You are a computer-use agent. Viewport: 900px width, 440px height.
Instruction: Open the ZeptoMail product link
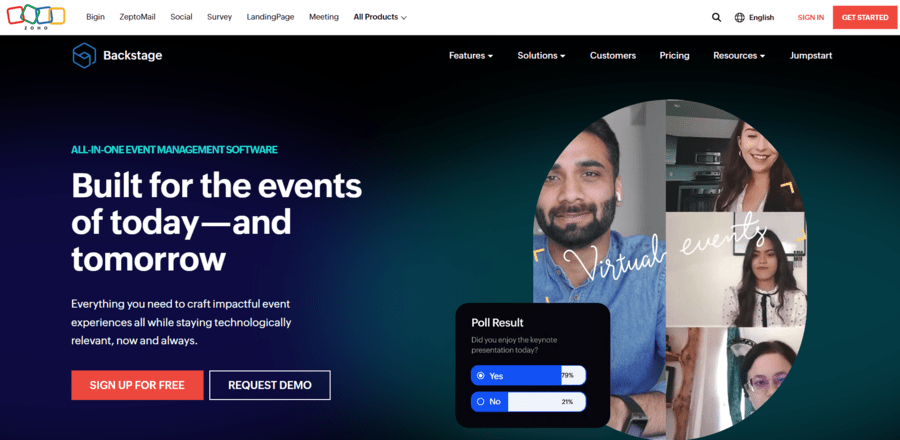tap(137, 17)
